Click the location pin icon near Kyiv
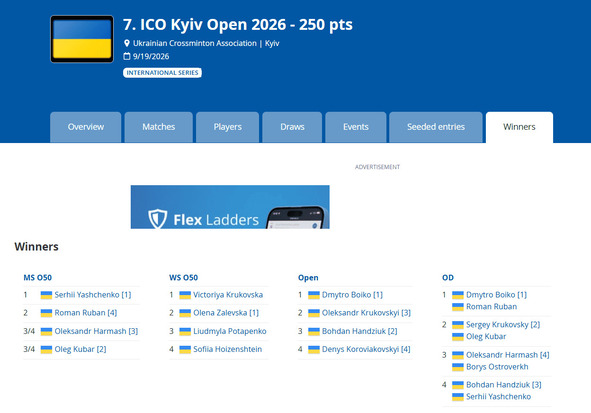Screen dimensions: 591x413 point(127,43)
